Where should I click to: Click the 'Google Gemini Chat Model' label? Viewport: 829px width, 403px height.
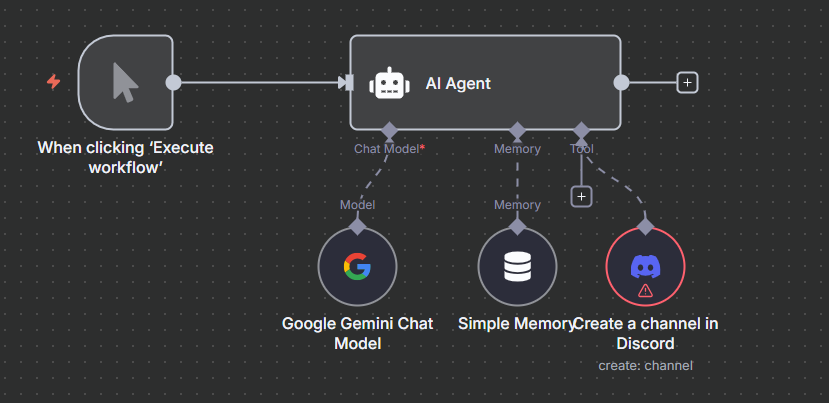pos(357,333)
